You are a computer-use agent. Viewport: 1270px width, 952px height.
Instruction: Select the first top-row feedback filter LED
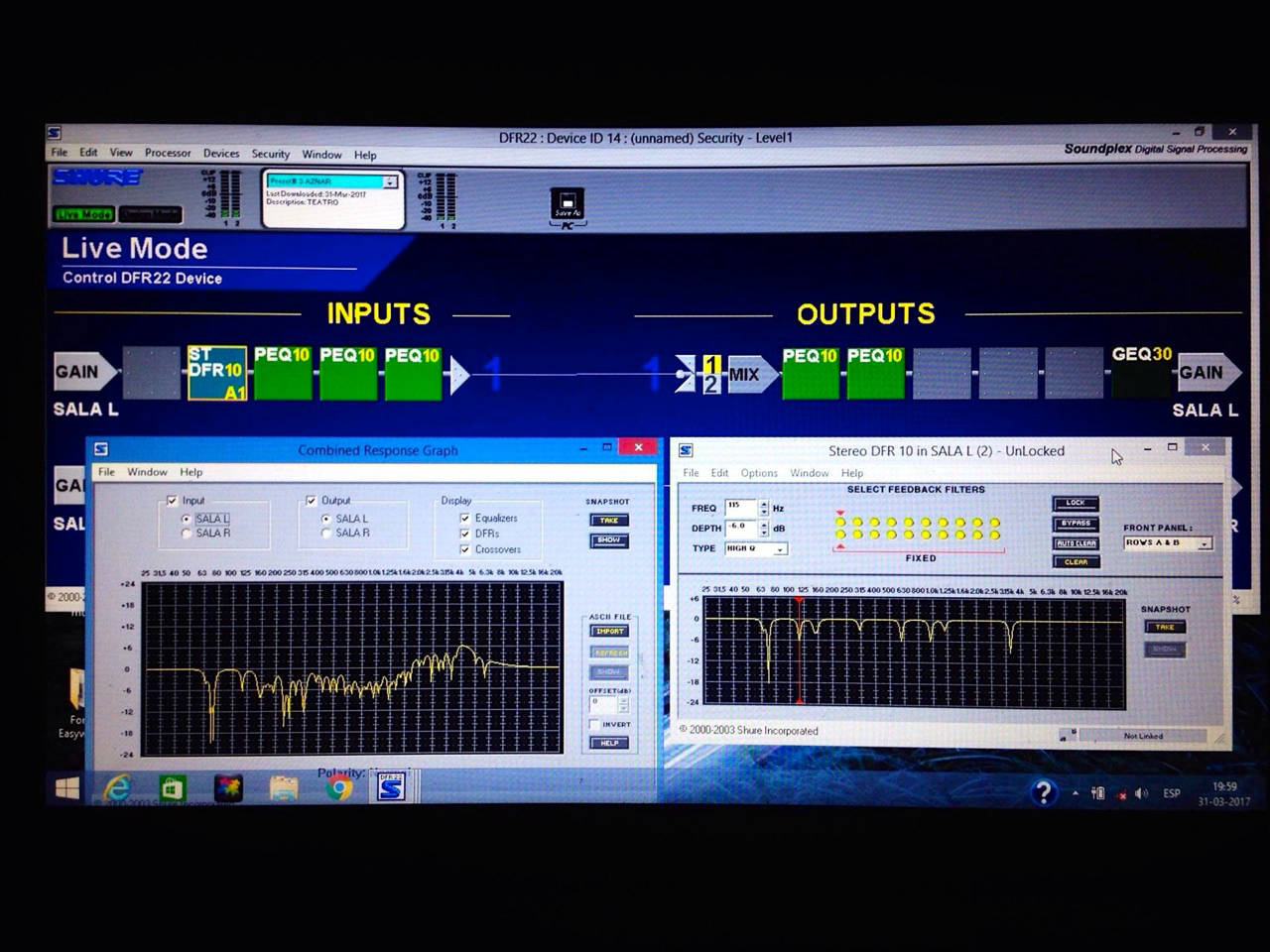pyautogui.click(x=840, y=522)
